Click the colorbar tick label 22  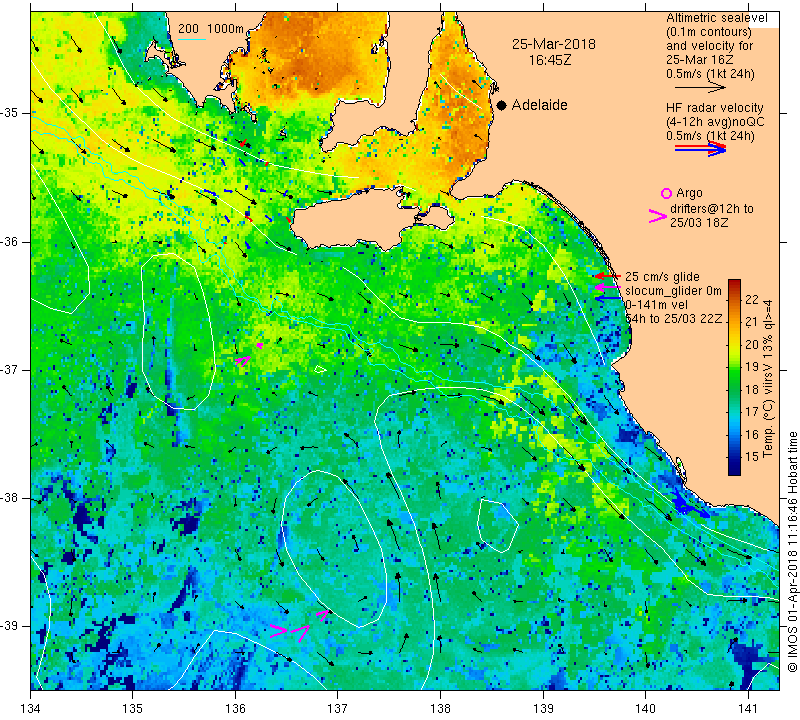(x=752, y=300)
